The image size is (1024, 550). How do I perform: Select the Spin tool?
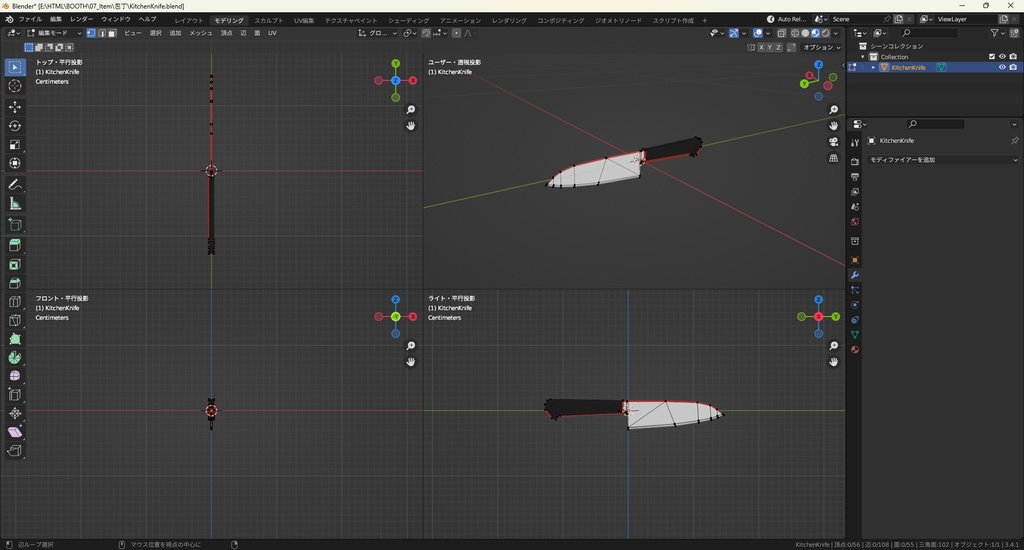click(14, 357)
